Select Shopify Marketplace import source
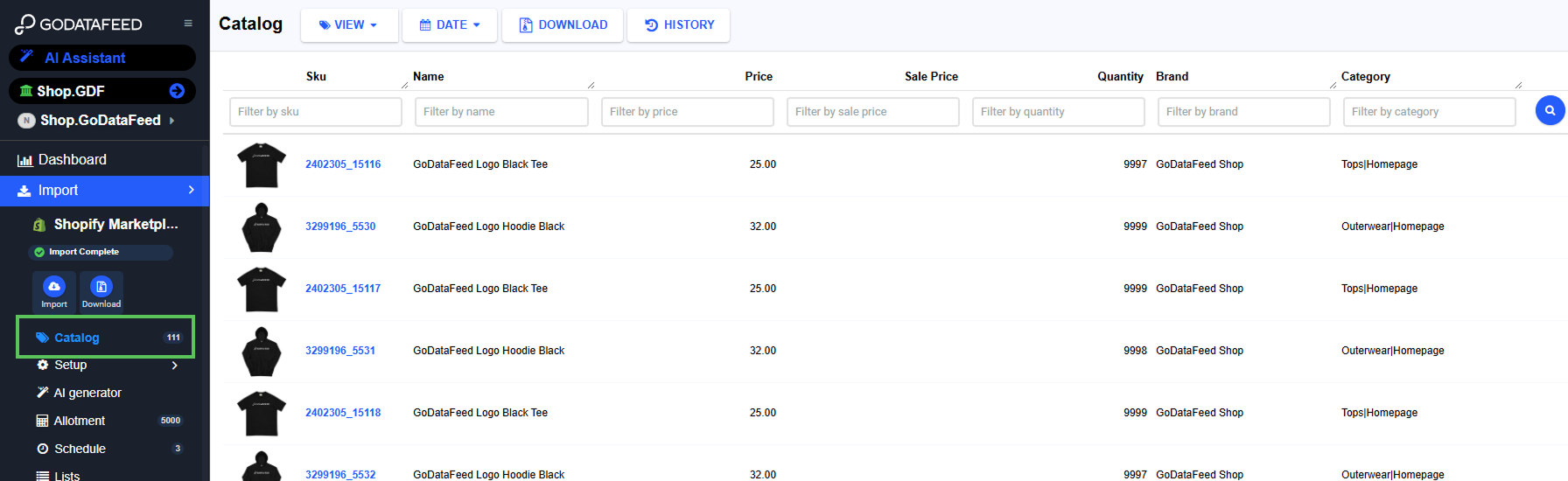Viewport: 1568px width, 481px height. pyautogui.click(x=104, y=224)
